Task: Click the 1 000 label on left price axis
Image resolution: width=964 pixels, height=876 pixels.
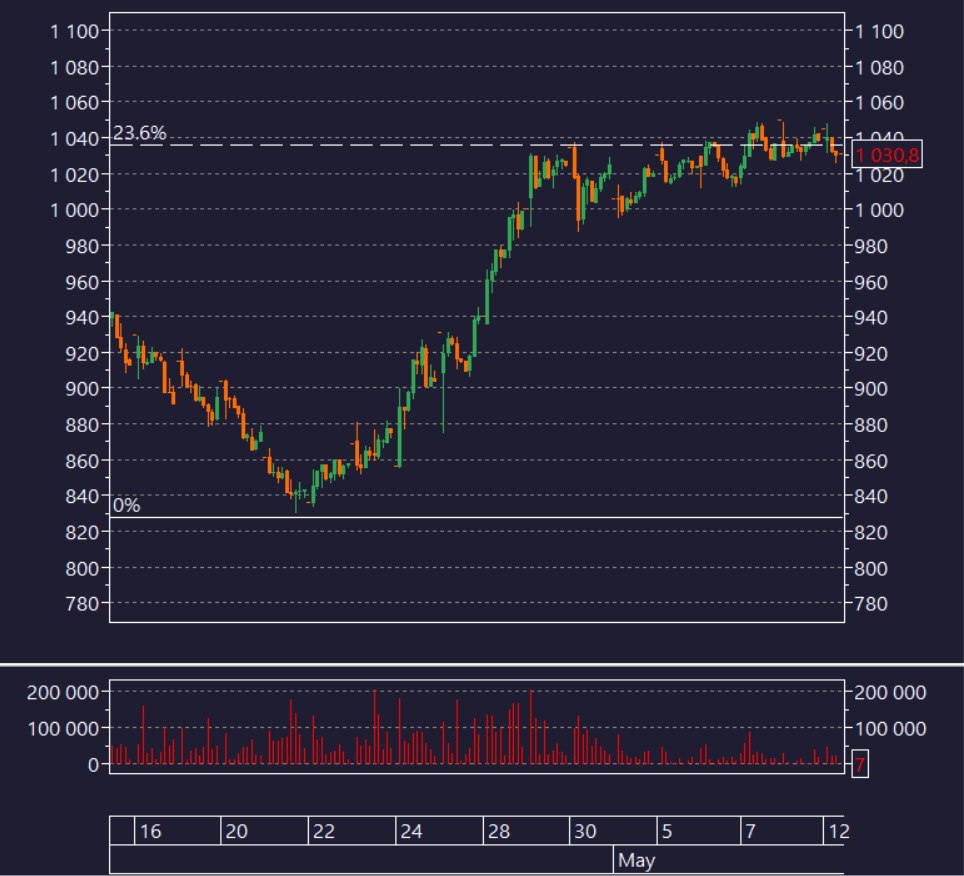Action: [74, 210]
